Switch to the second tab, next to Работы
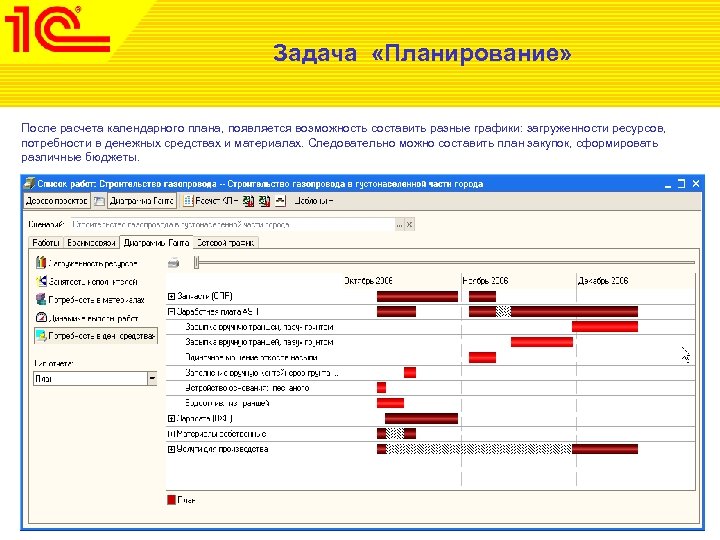The image size is (720, 540). [x=91, y=242]
